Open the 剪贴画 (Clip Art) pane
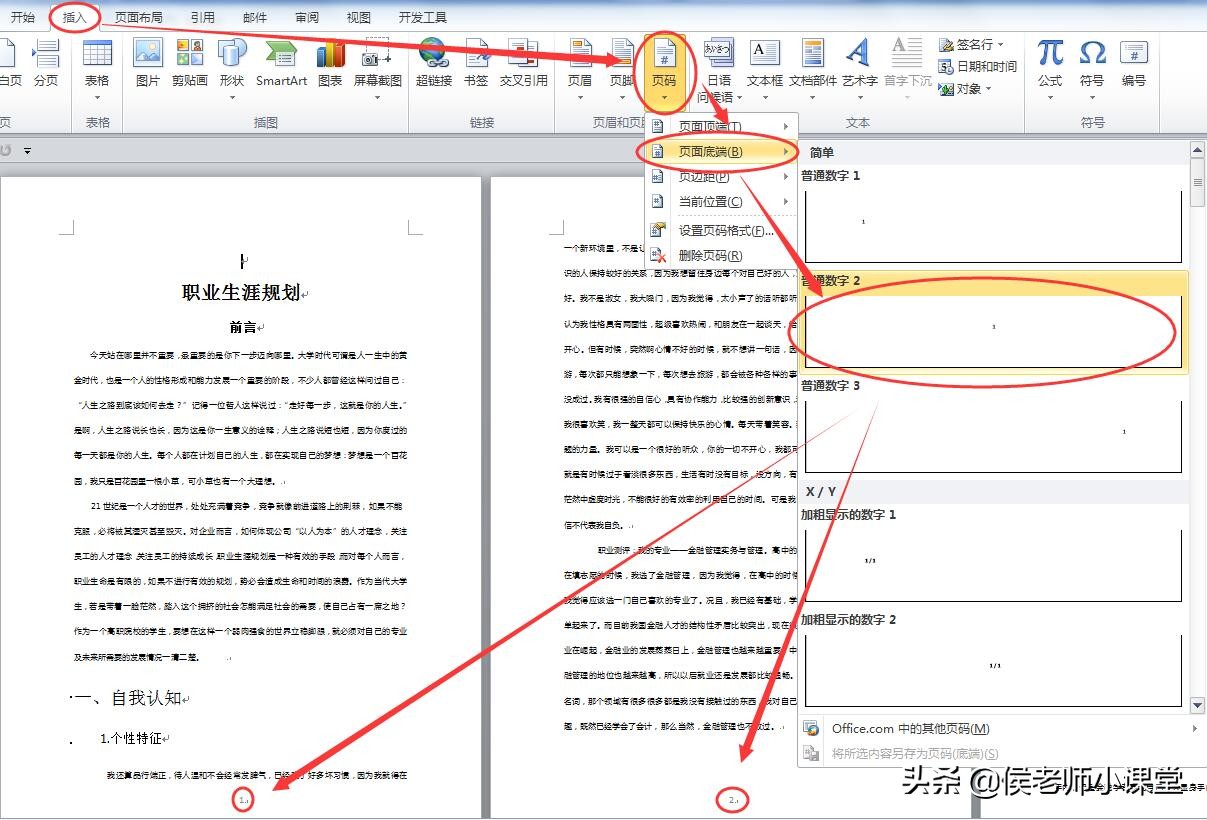This screenshot has height=820, width=1207. 189,63
